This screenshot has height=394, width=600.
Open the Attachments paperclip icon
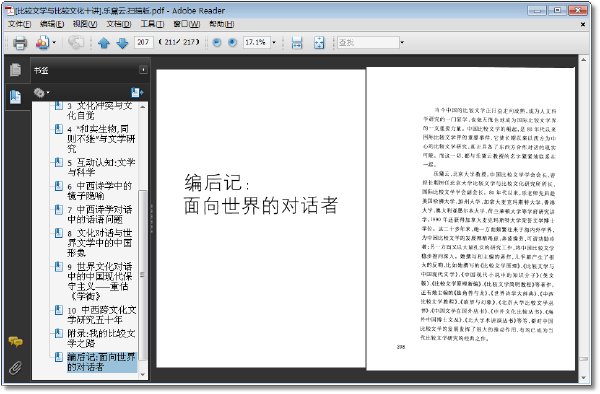coord(15,368)
